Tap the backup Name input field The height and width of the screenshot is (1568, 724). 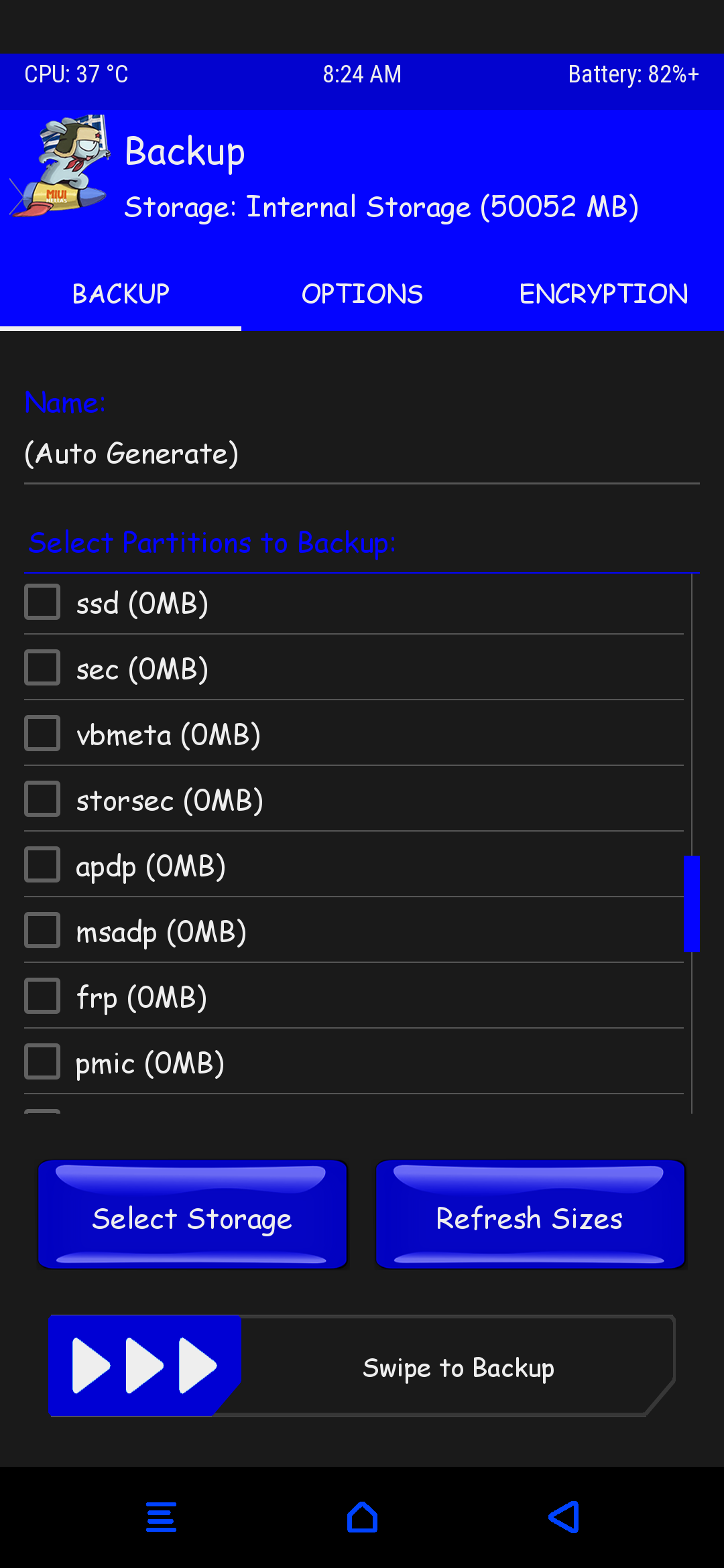(x=362, y=454)
